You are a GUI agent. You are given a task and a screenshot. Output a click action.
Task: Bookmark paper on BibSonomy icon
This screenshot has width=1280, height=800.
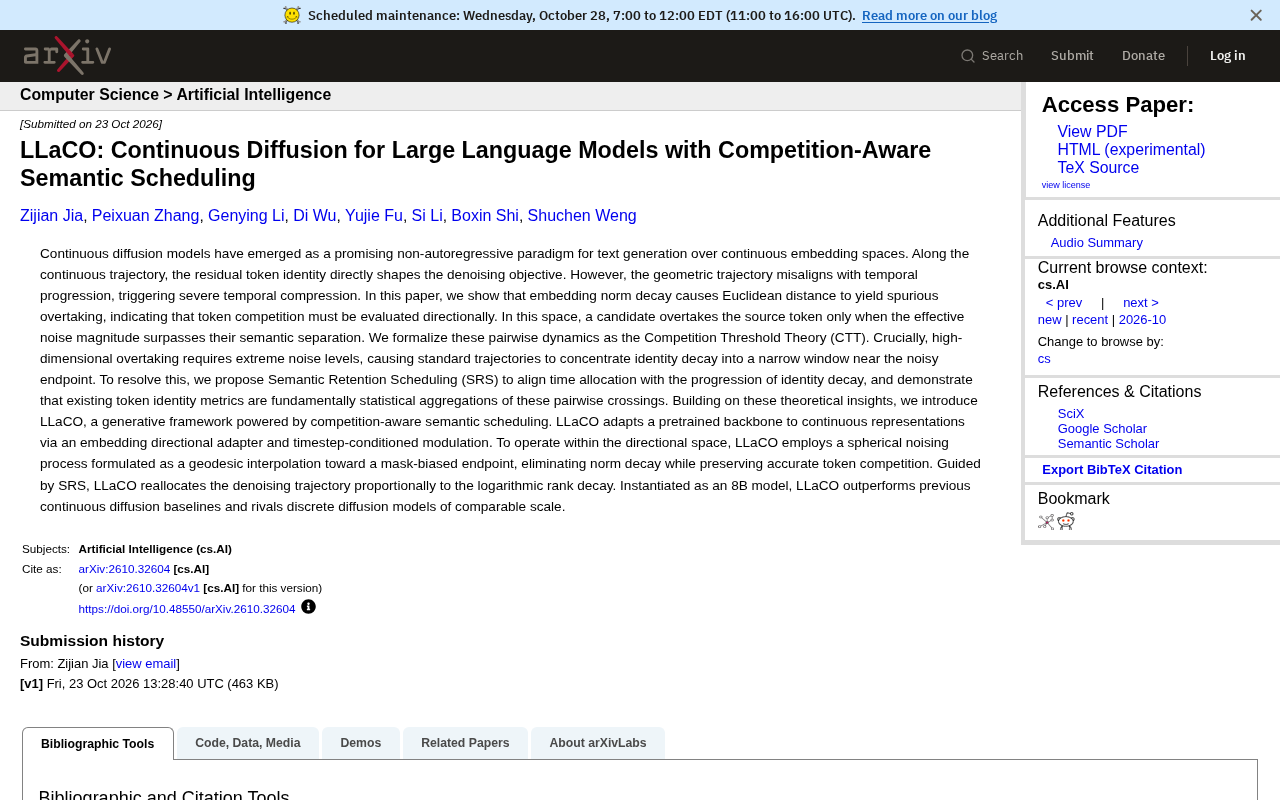click(x=1046, y=521)
